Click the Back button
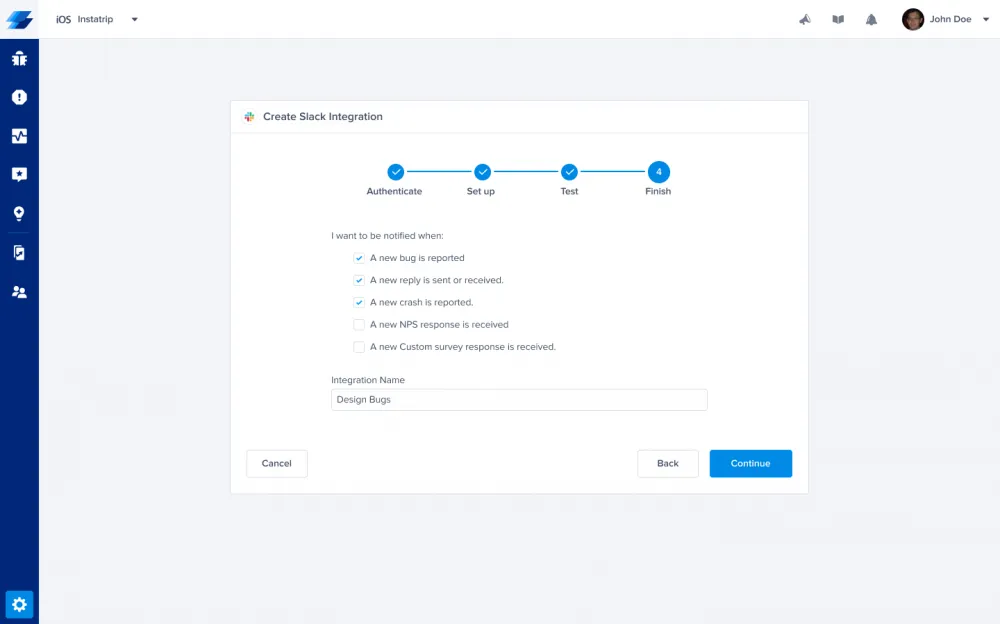The height and width of the screenshot is (624, 1000). coord(668,463)
